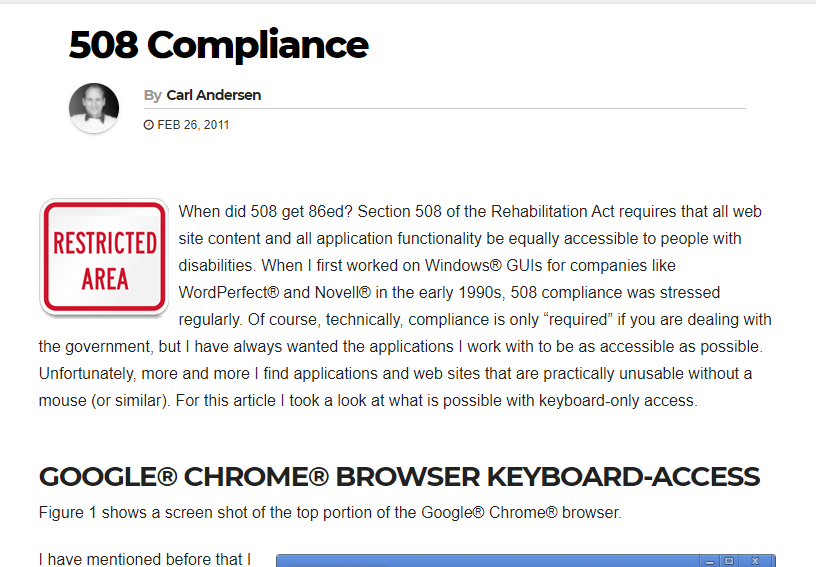Image resolution: width=816 pixels, height=567 pixels.
Task: Click the 'I have mentioned before' paragraph
Action: [145, 559]
